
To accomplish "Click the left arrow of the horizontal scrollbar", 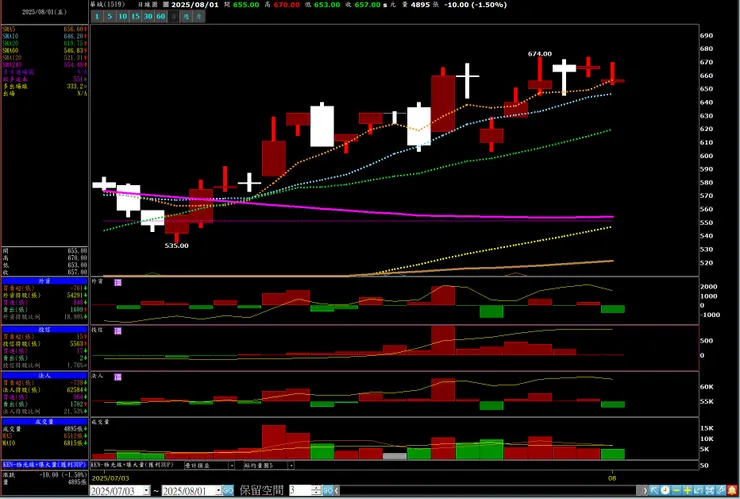I will coord(336,491).
